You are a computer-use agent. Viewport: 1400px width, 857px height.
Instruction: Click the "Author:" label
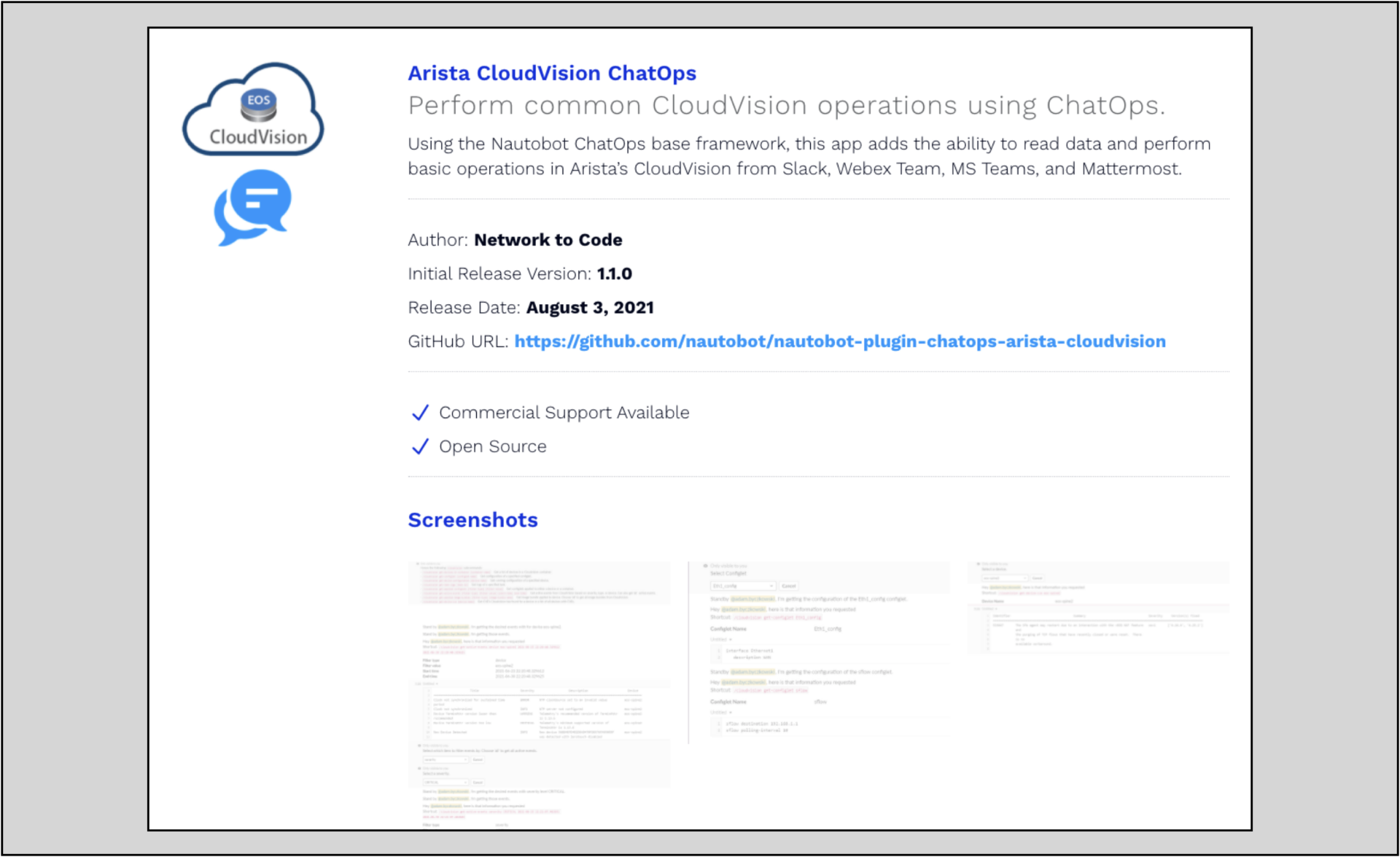[x=437, y=240]
